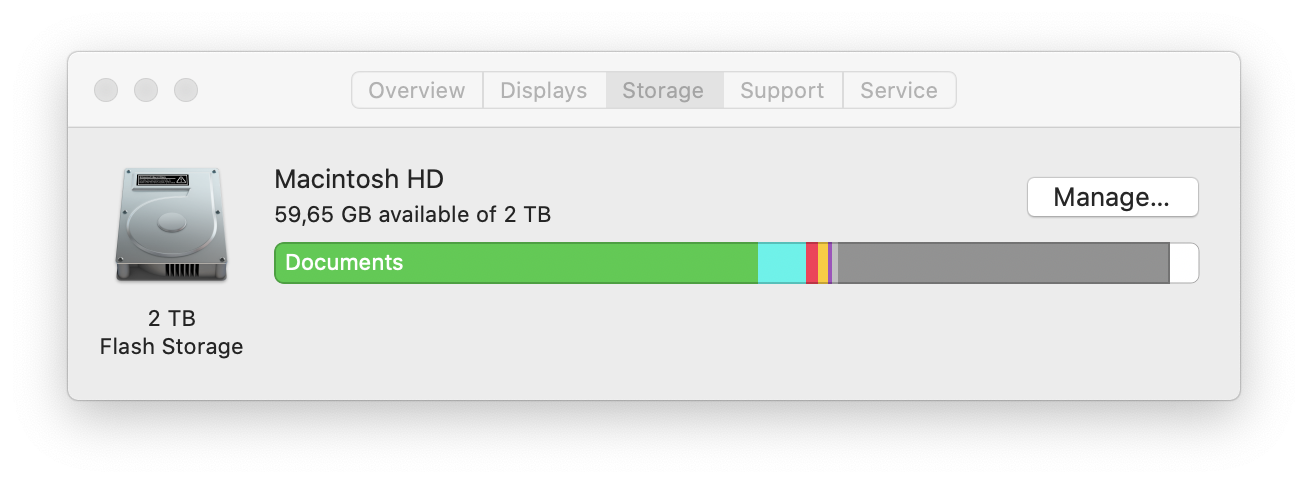Click the red segment of storage bar
This screenshot has height=484, width=1308.
click(x=812, y=263)
